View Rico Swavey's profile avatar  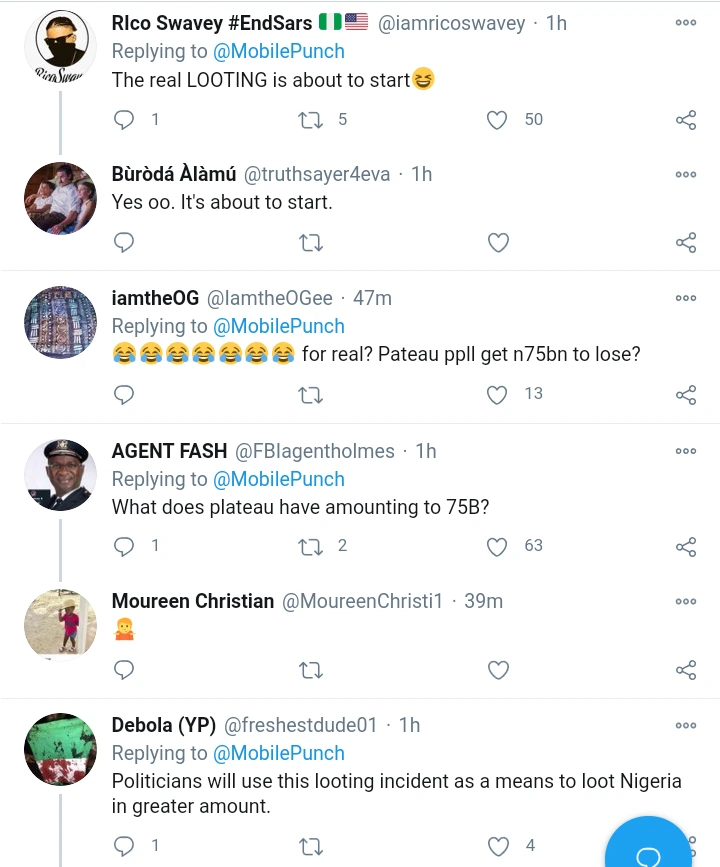coord(60,50)
